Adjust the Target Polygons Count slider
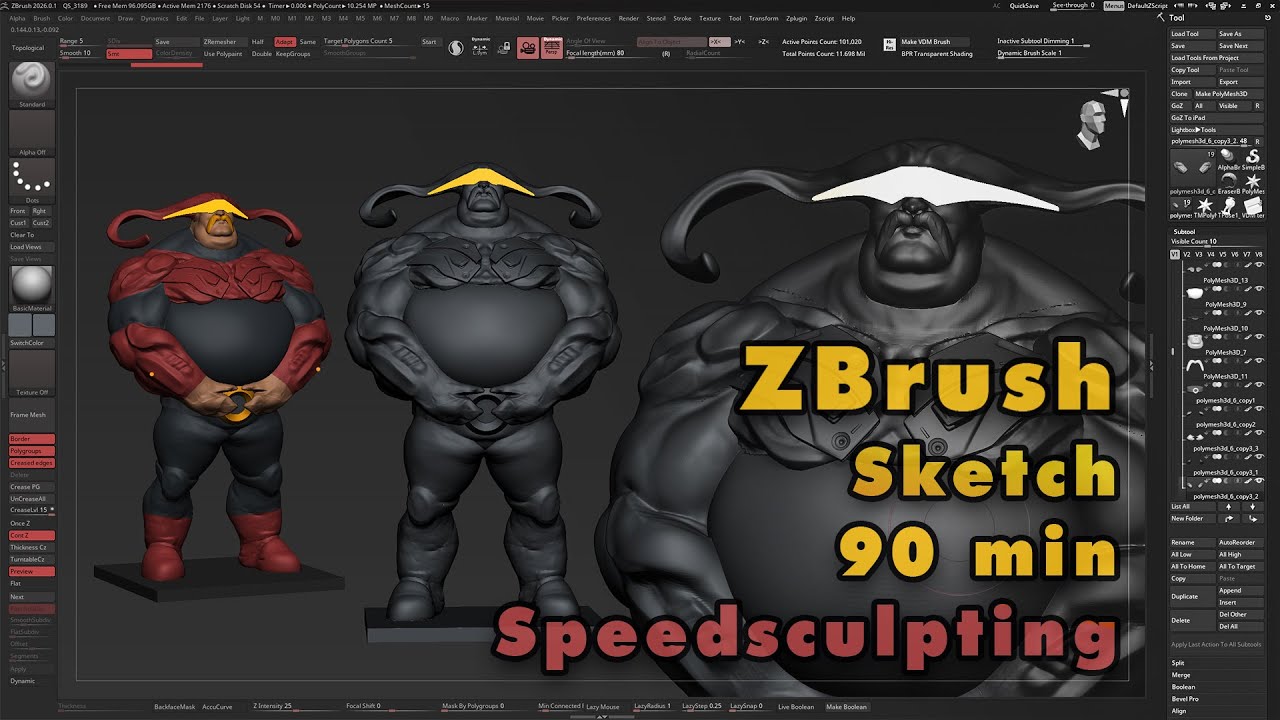Viewport: 1280px width, 720px height. 368,42
